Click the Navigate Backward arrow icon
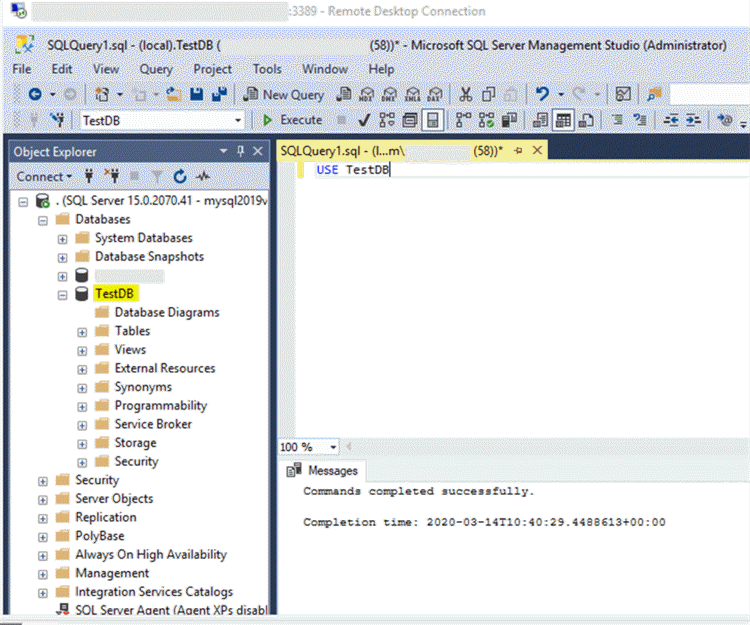Viewport: 750px width, 625px height. 35,94
